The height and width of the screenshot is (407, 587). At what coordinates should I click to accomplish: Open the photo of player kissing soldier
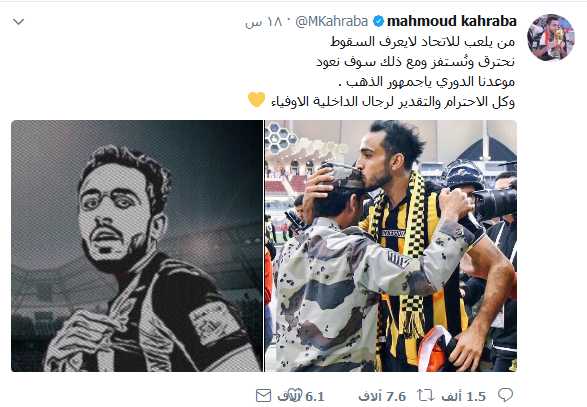pos(391,246)
